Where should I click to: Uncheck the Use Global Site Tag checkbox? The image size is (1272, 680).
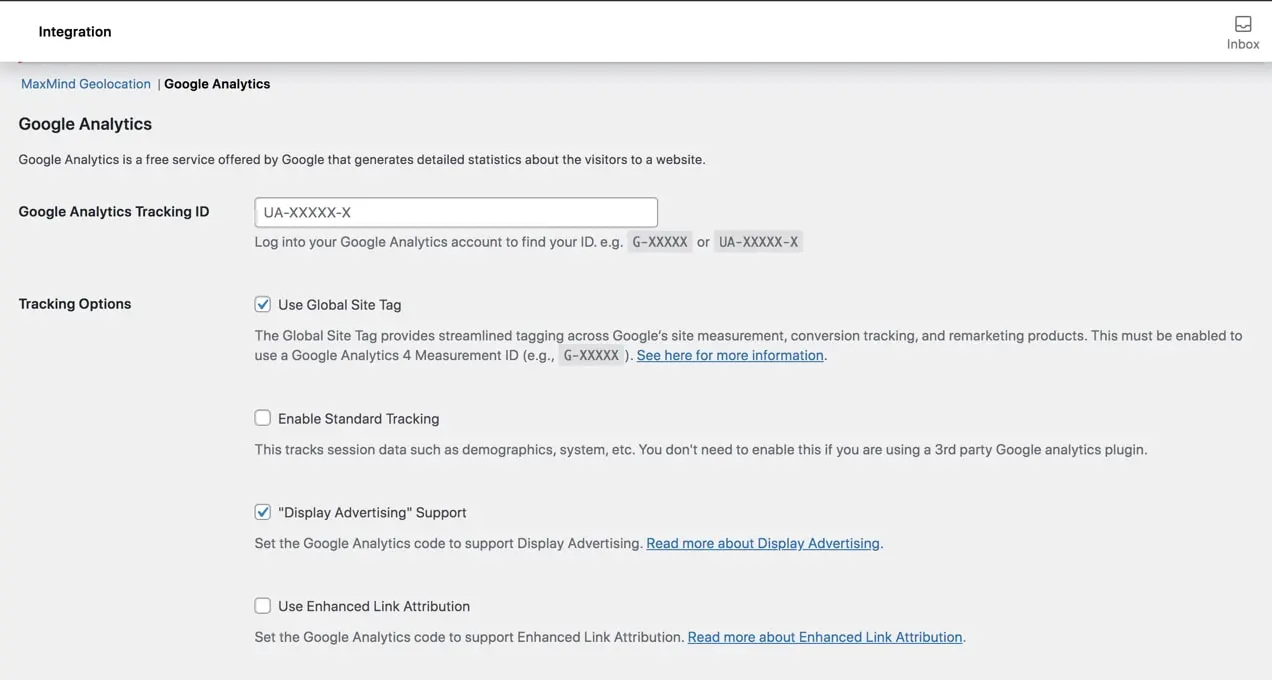click(x=263, y=305)
